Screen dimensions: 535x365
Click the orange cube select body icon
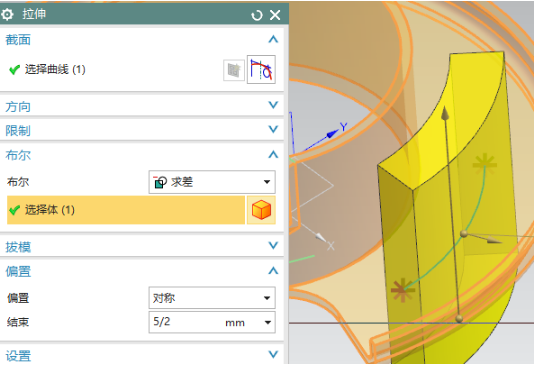point(261,210)
